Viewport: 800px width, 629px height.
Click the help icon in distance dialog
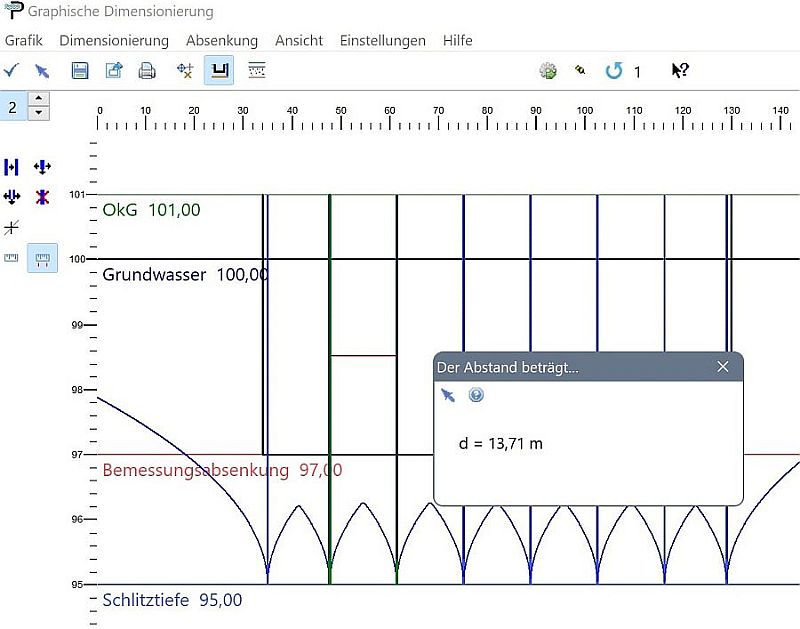point(476,395)
